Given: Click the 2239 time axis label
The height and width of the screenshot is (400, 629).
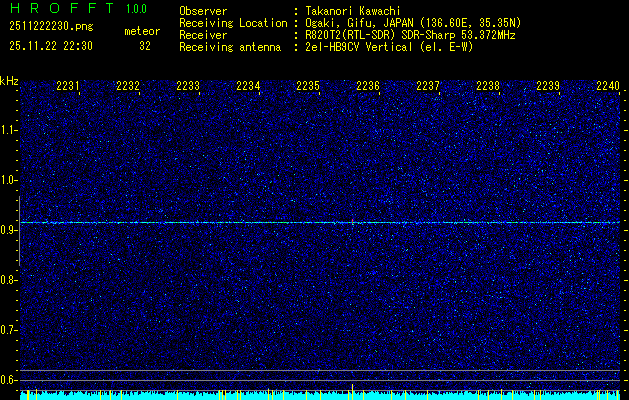Looking at the screenshot, I should [548, 86].
